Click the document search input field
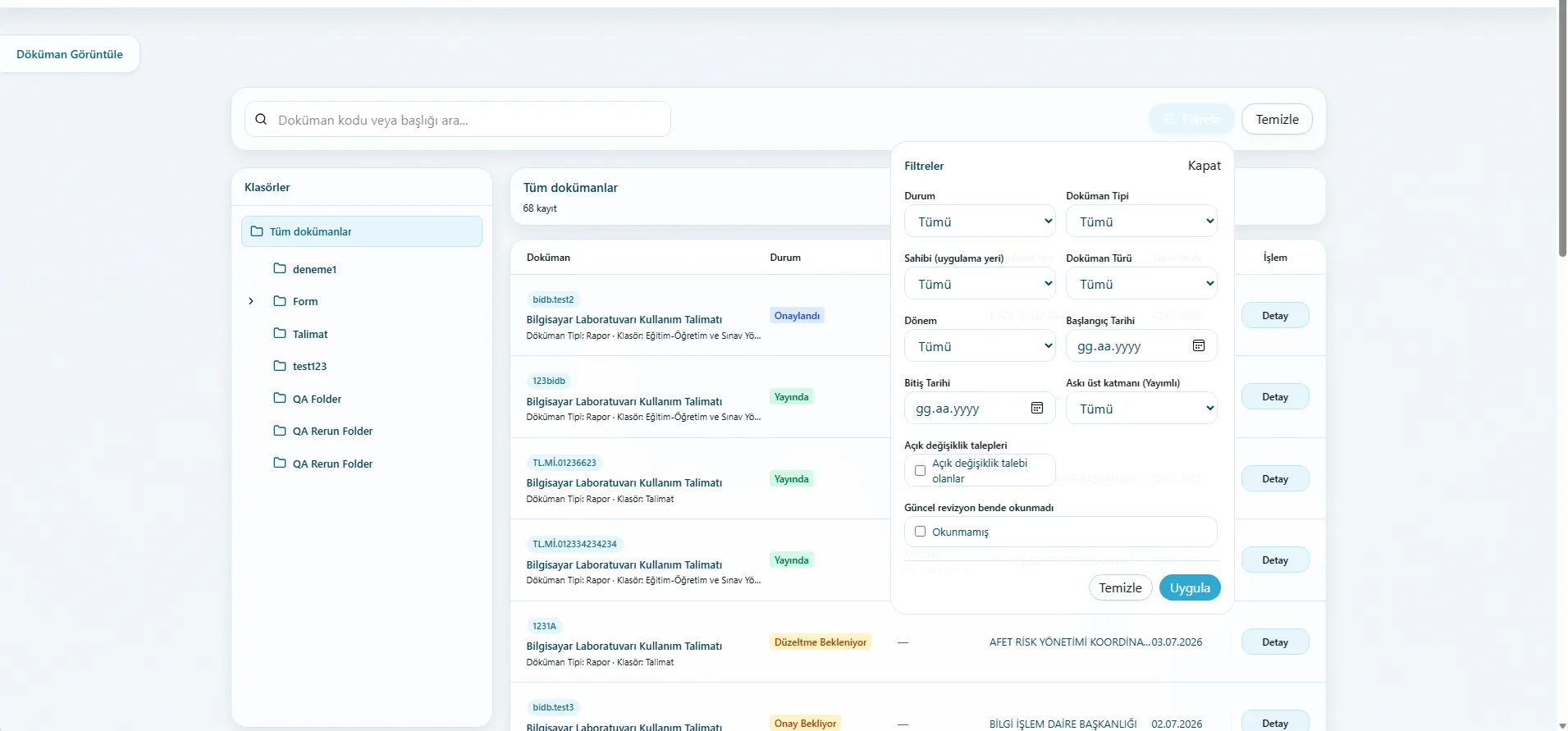This screenshot has height=731, width=1568. [x=458, y=119]
